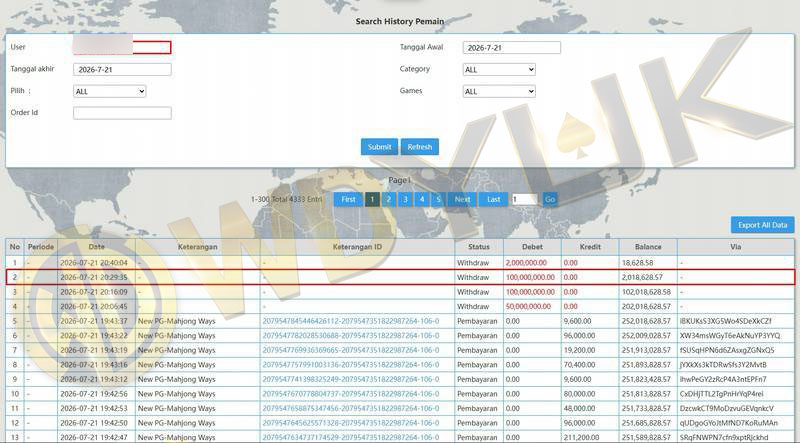Open Keterangan ID link in row 11

(x=351, y=408)
